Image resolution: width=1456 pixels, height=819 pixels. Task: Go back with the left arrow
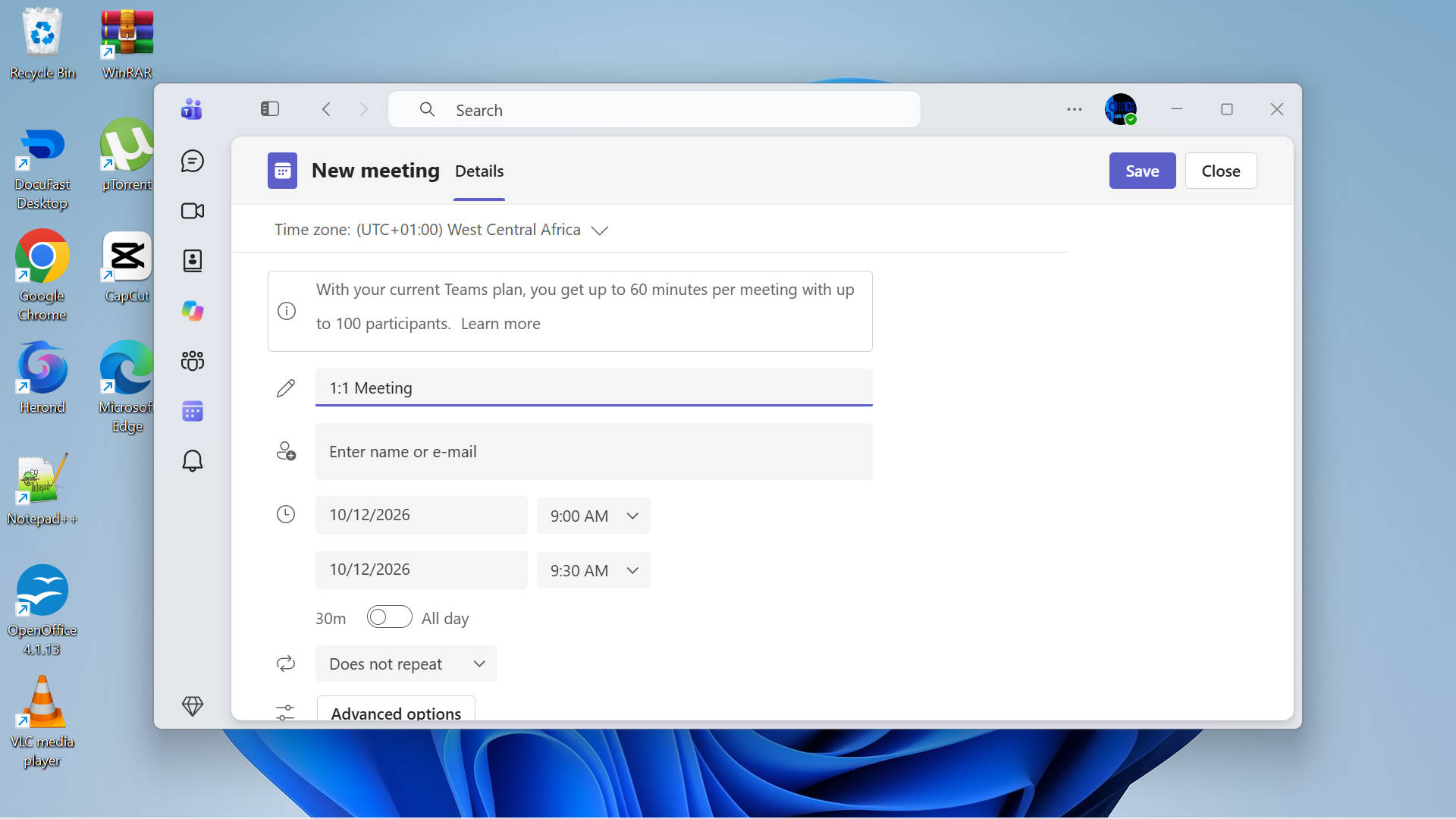click(326, 109)
